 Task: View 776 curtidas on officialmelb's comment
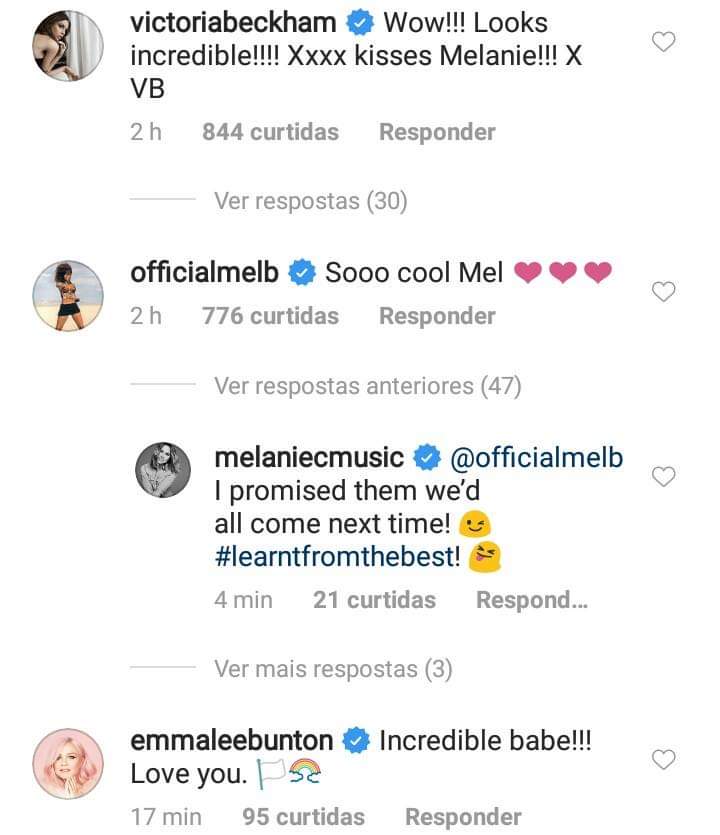[x=270, y=316]
